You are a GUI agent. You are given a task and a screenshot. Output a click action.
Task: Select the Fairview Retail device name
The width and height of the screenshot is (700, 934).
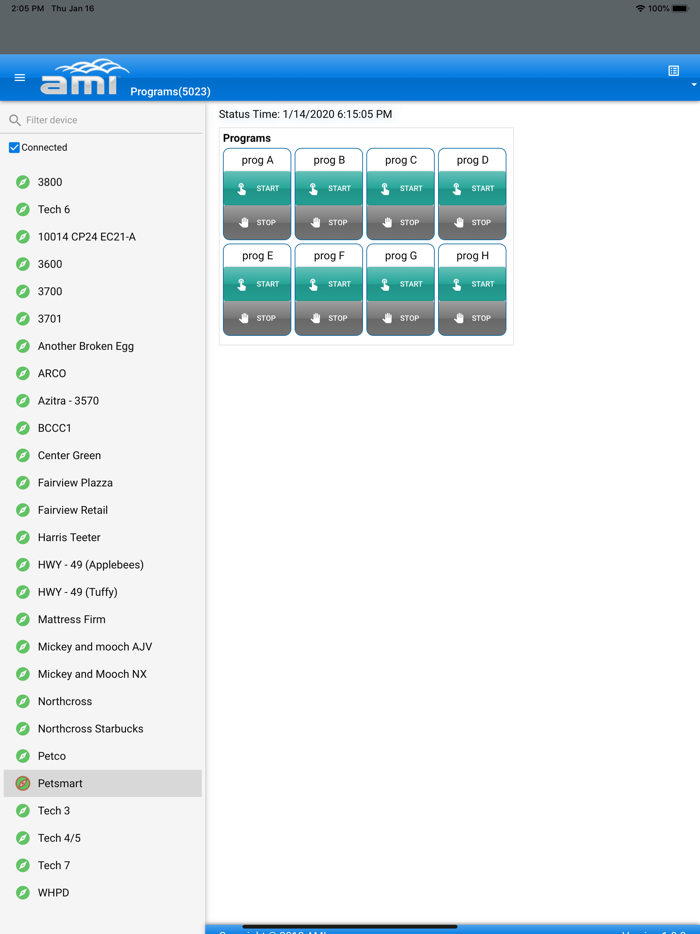pos(73,510)
